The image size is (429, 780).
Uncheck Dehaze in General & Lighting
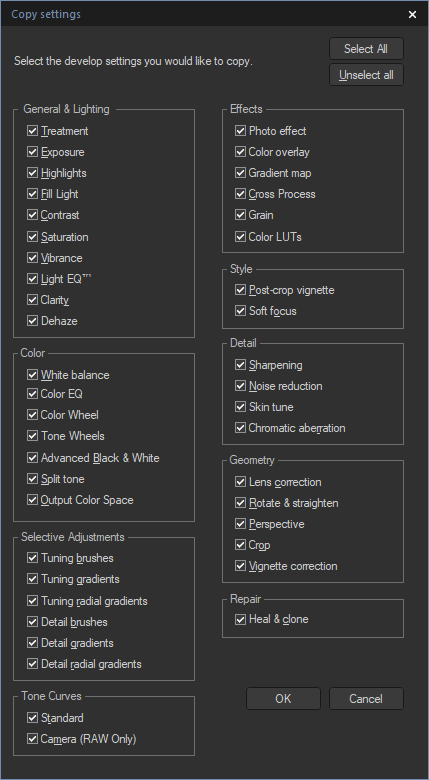pos(32,321)
